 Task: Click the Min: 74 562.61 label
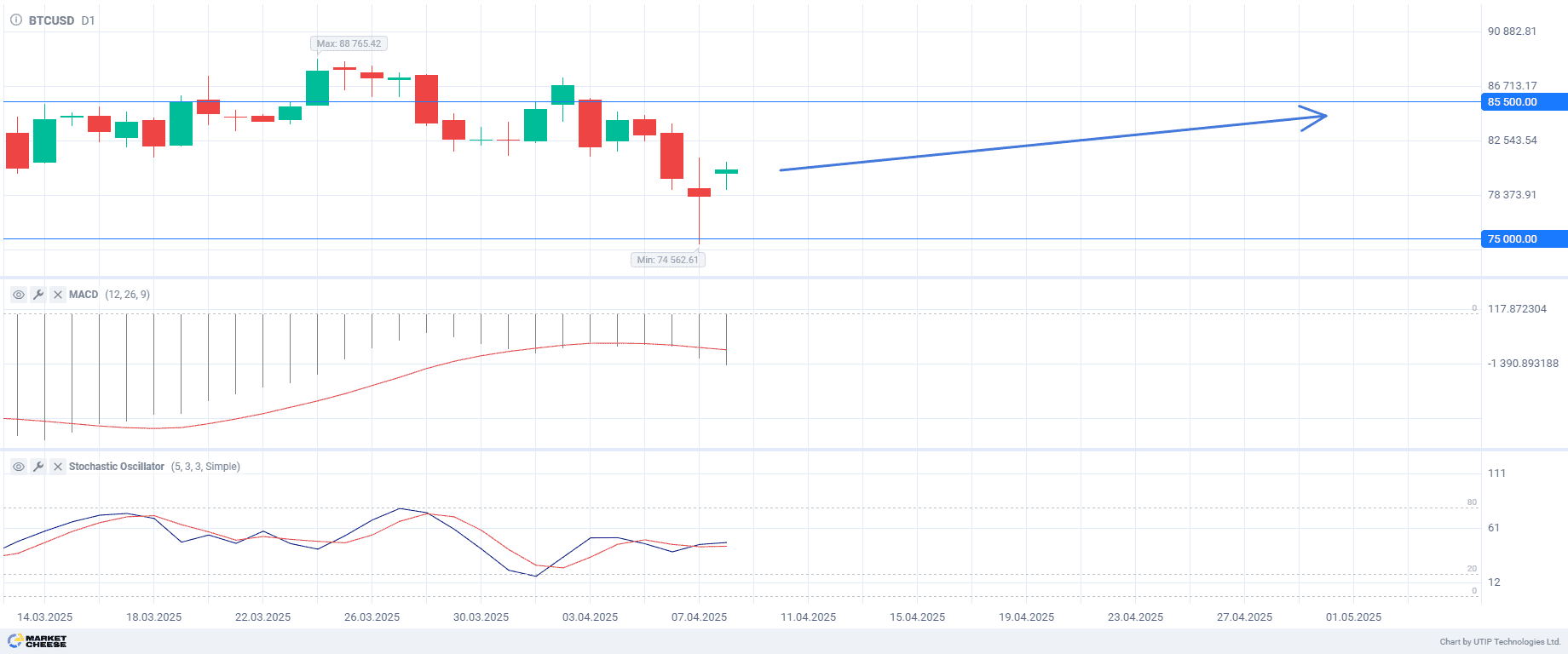tap(667, 260)
